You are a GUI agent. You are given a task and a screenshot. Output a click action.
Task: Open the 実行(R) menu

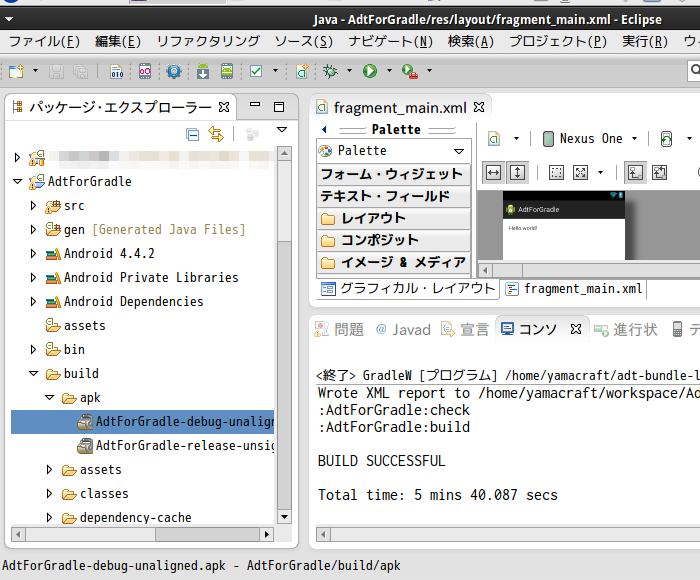(645, 42)
